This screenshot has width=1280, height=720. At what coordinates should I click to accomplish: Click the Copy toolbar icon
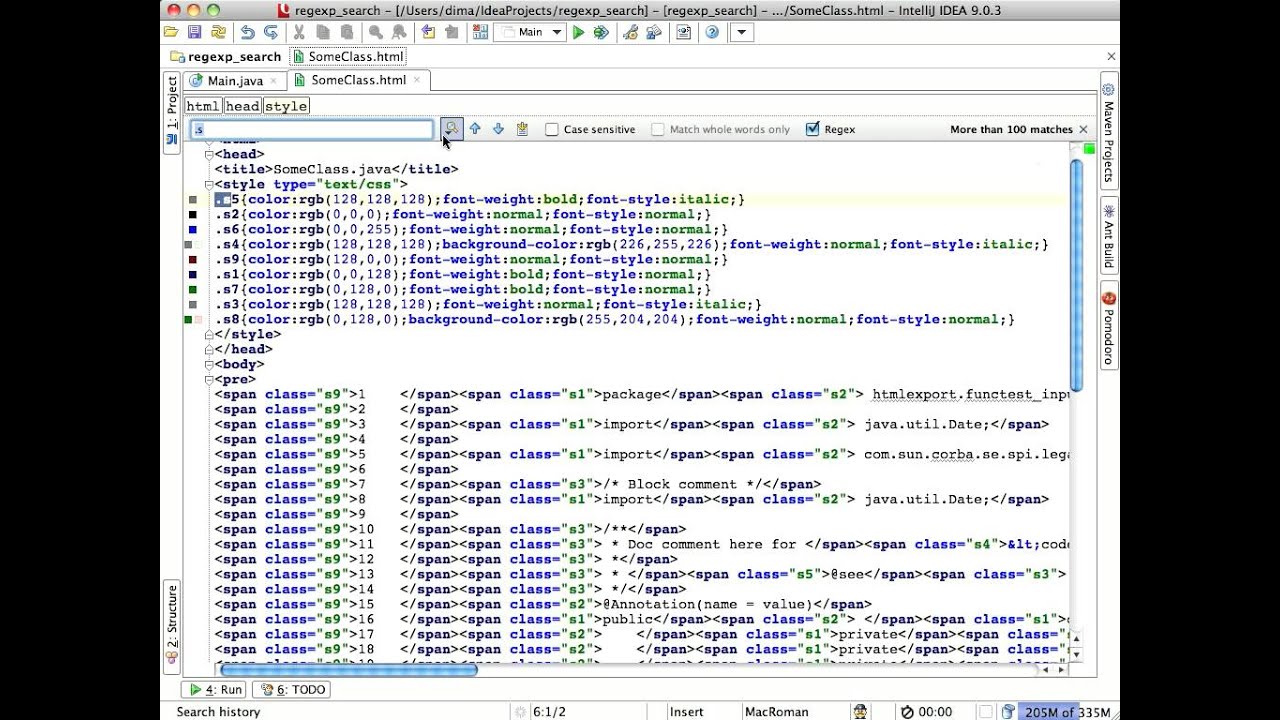(321, 32)
